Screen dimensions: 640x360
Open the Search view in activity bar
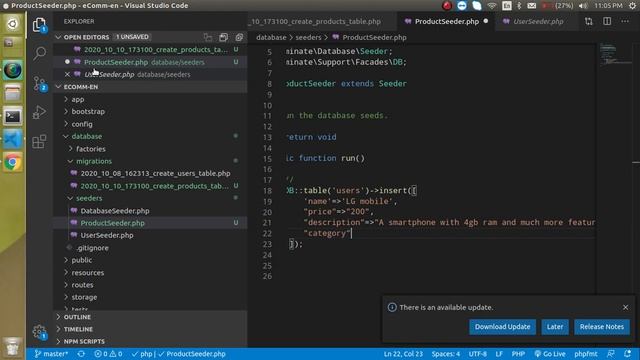pos(40,53)
